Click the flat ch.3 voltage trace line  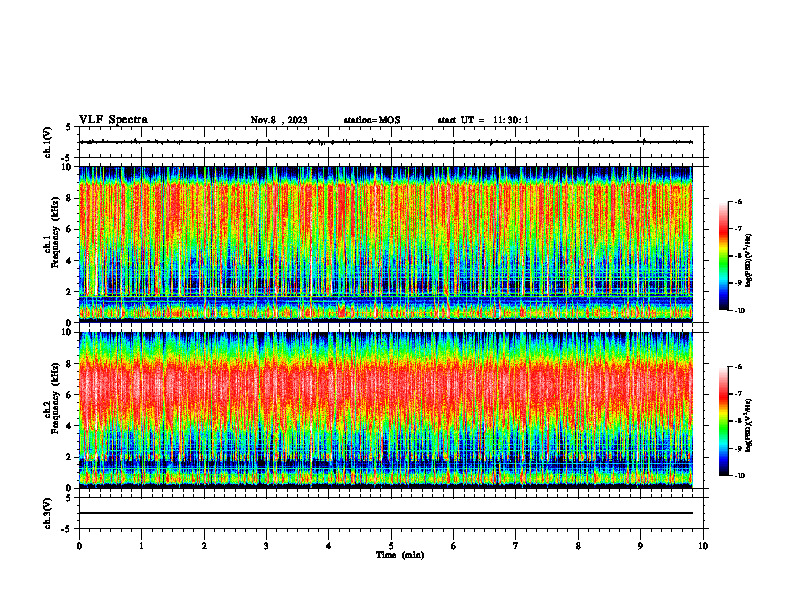385,513
